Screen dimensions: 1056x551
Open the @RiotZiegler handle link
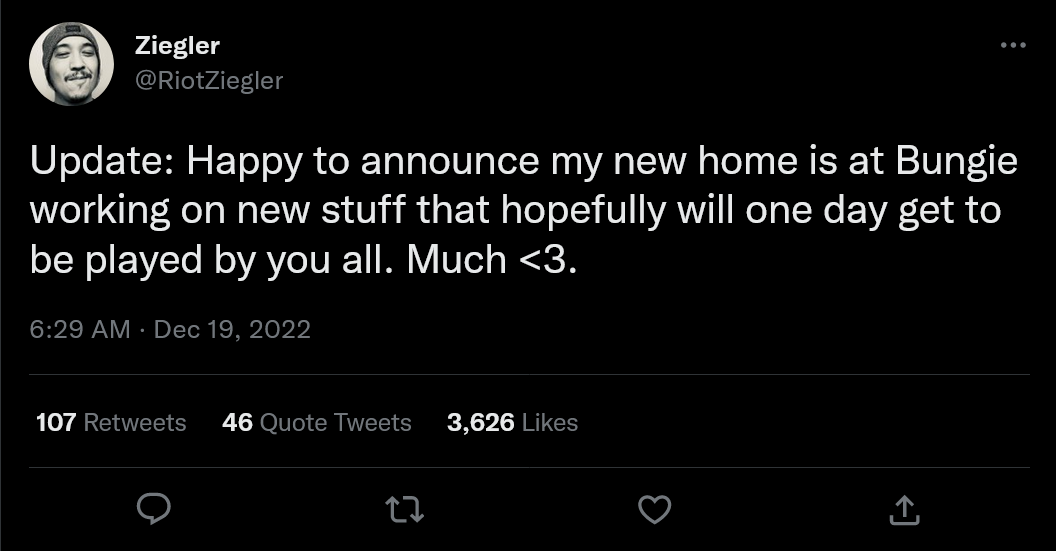pyautogui.click(x=208, y=80)
